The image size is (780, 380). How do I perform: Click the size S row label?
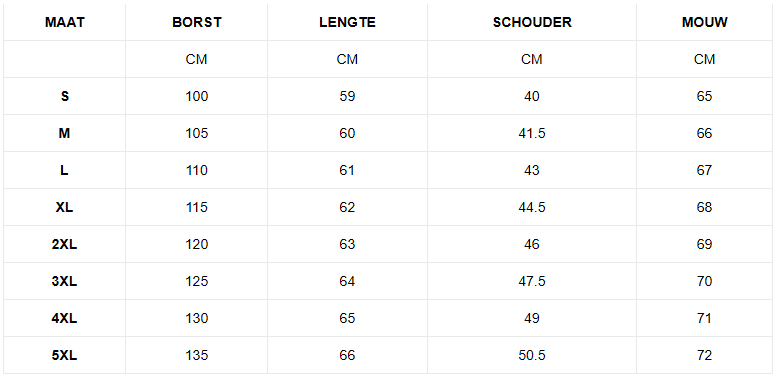(x=65, y=96)
